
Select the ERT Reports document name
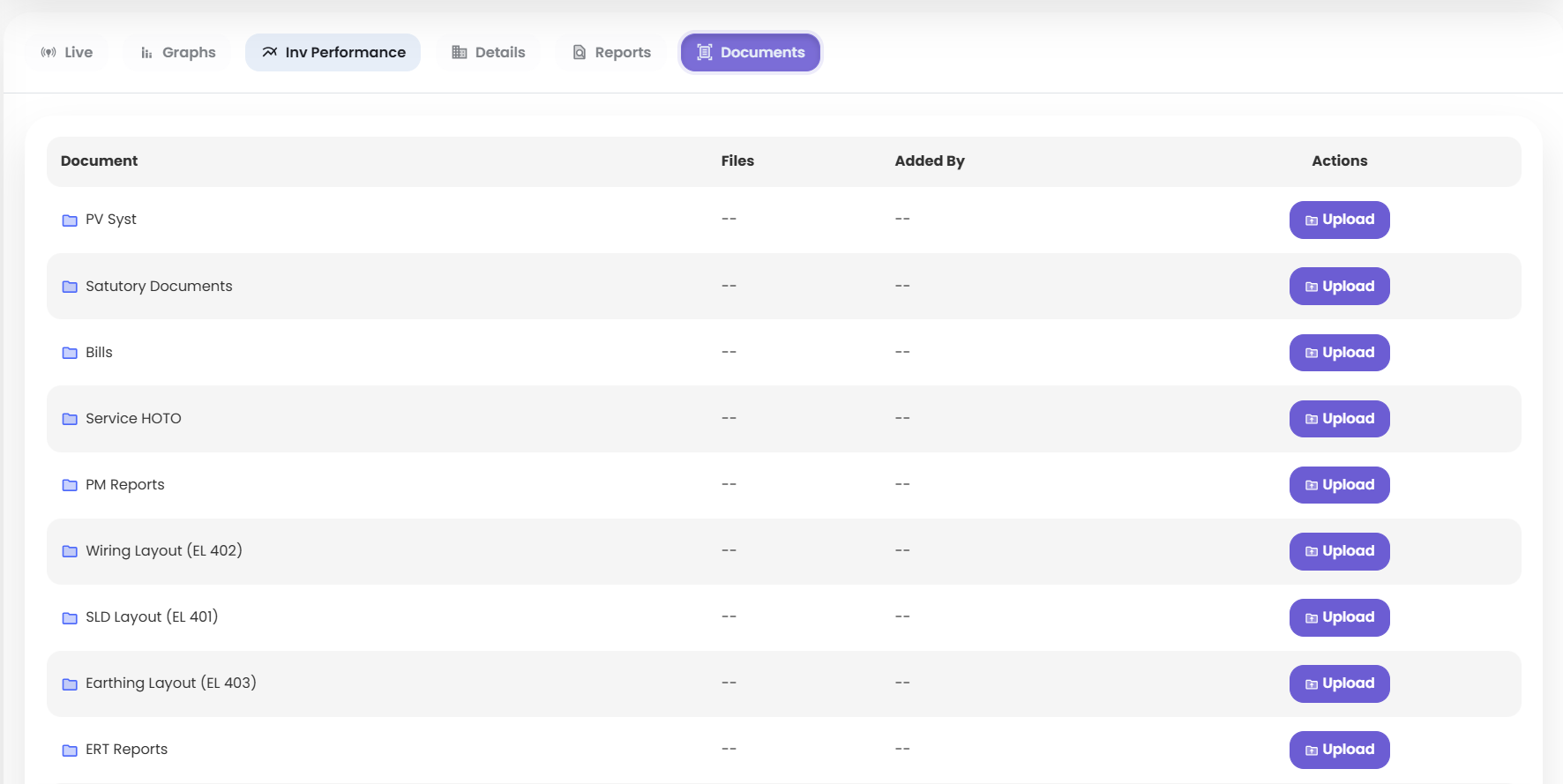click(x=126, y=749)
